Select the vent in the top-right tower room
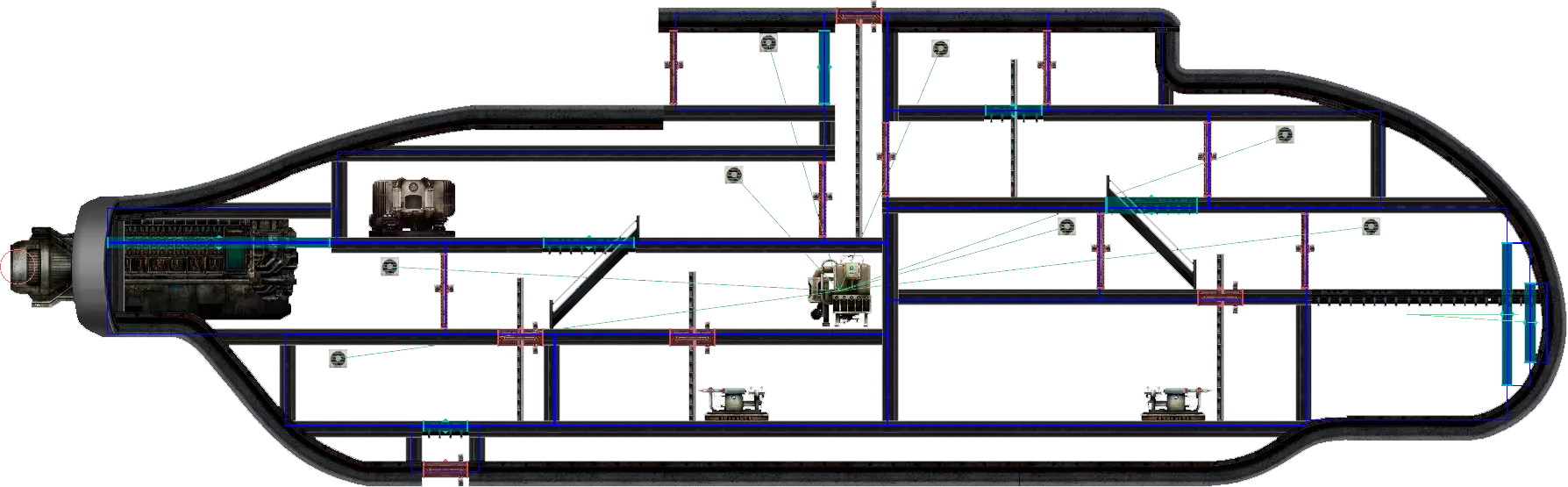The image size is (1568, 487). tap(940, 48)
